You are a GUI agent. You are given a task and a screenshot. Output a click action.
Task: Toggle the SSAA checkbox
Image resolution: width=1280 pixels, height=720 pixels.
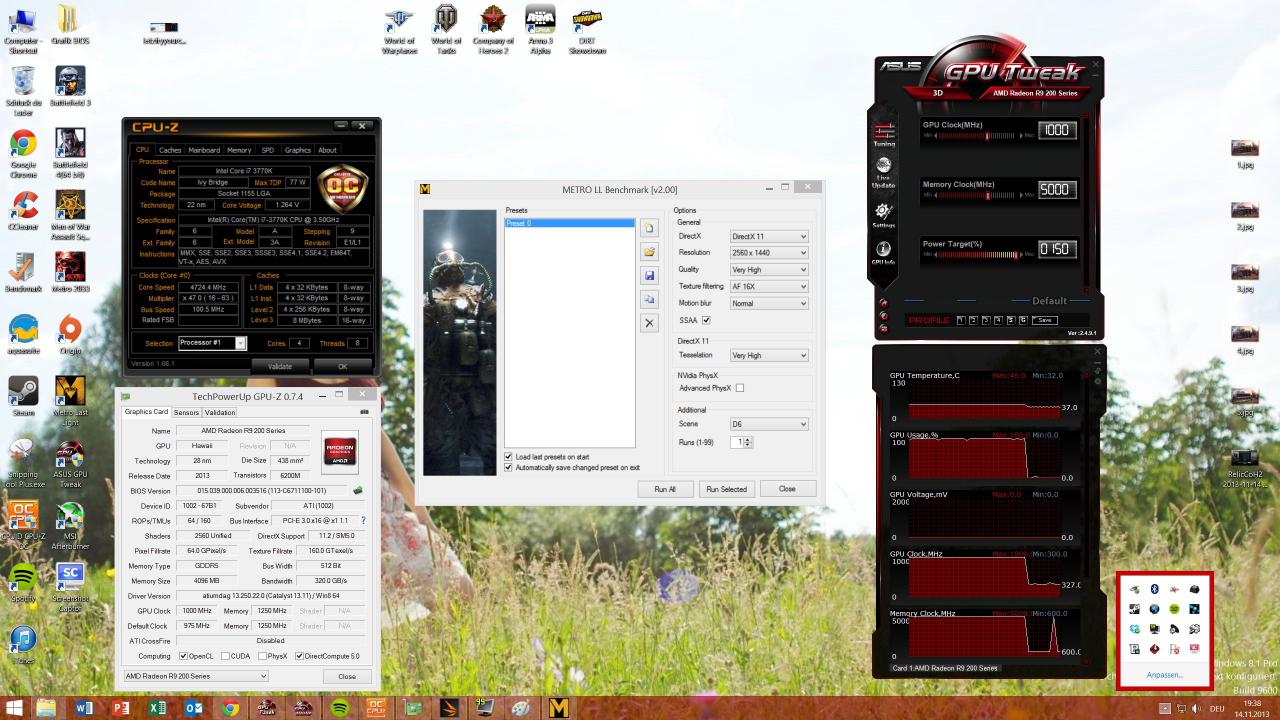[706, 320]
